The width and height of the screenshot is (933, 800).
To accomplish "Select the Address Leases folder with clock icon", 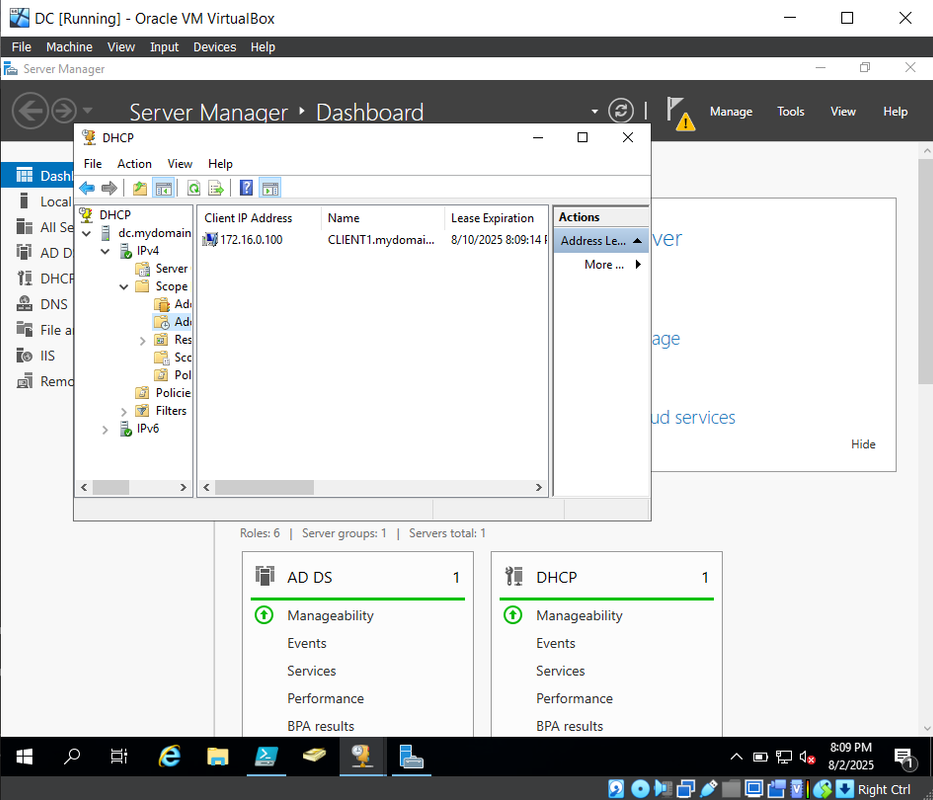I will (x=173, y=322).
